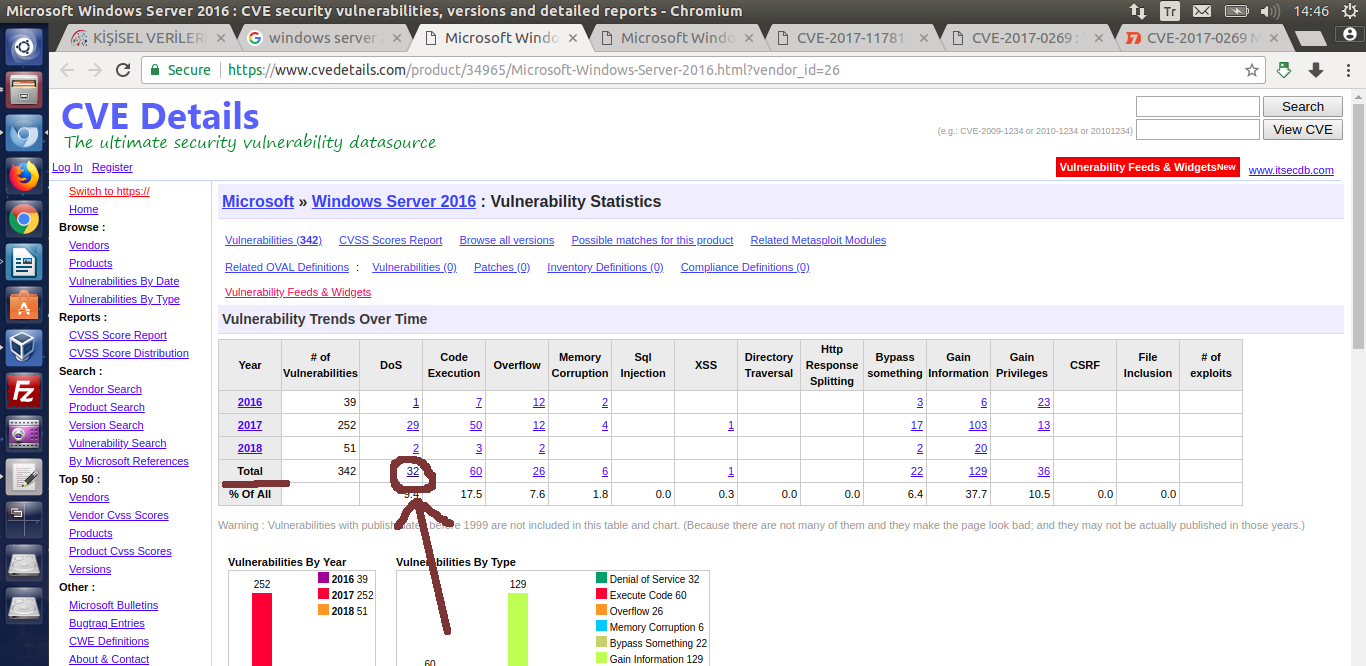The image size is (1366, 666).
Task: Open the Vulnerabilities (342) link
Action: click(x=273, y=240)
